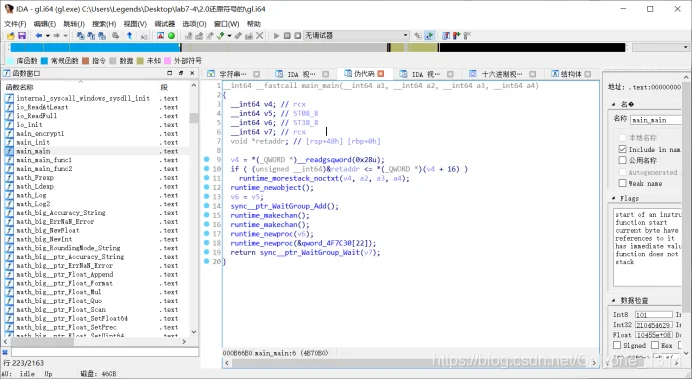The width and height of the screenshot is (692, 379).
Task: Select main_encrypt1 in the functions list
Action: 40,133
